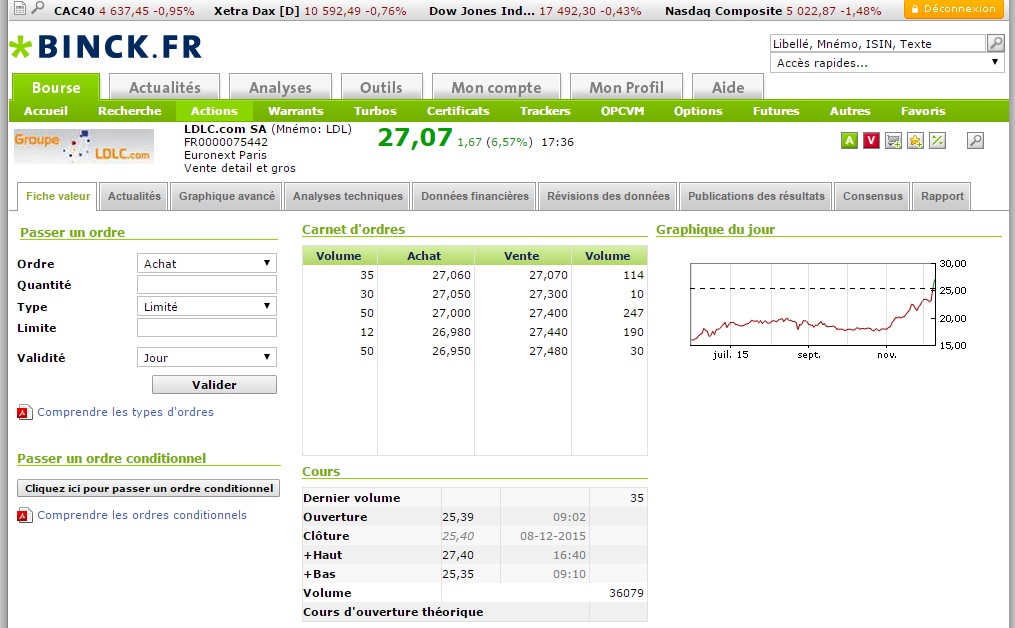Click the Déconnexion logout button
This screenshot has height=628, width=1015.
click(x=952, y=9)
